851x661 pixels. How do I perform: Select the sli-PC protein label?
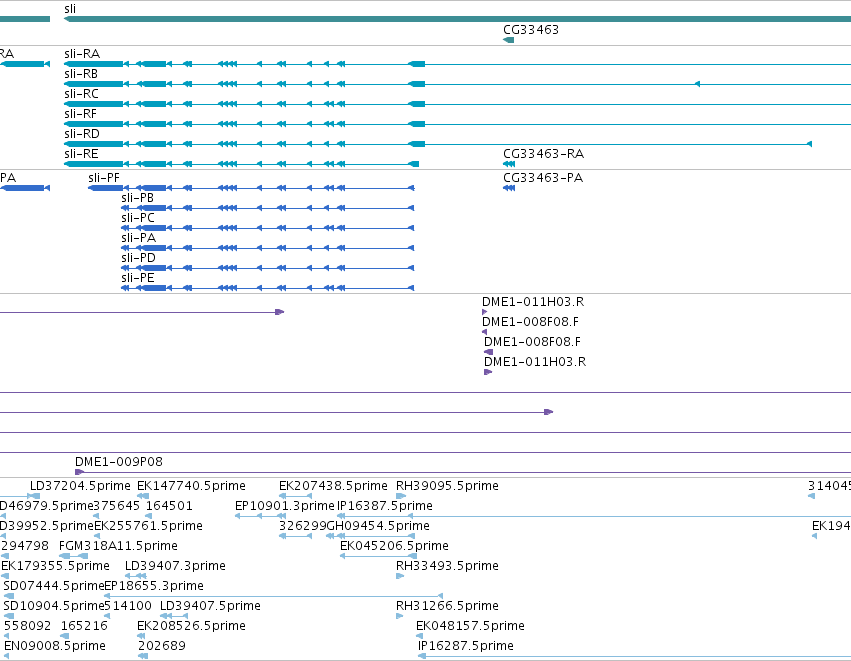138,218
